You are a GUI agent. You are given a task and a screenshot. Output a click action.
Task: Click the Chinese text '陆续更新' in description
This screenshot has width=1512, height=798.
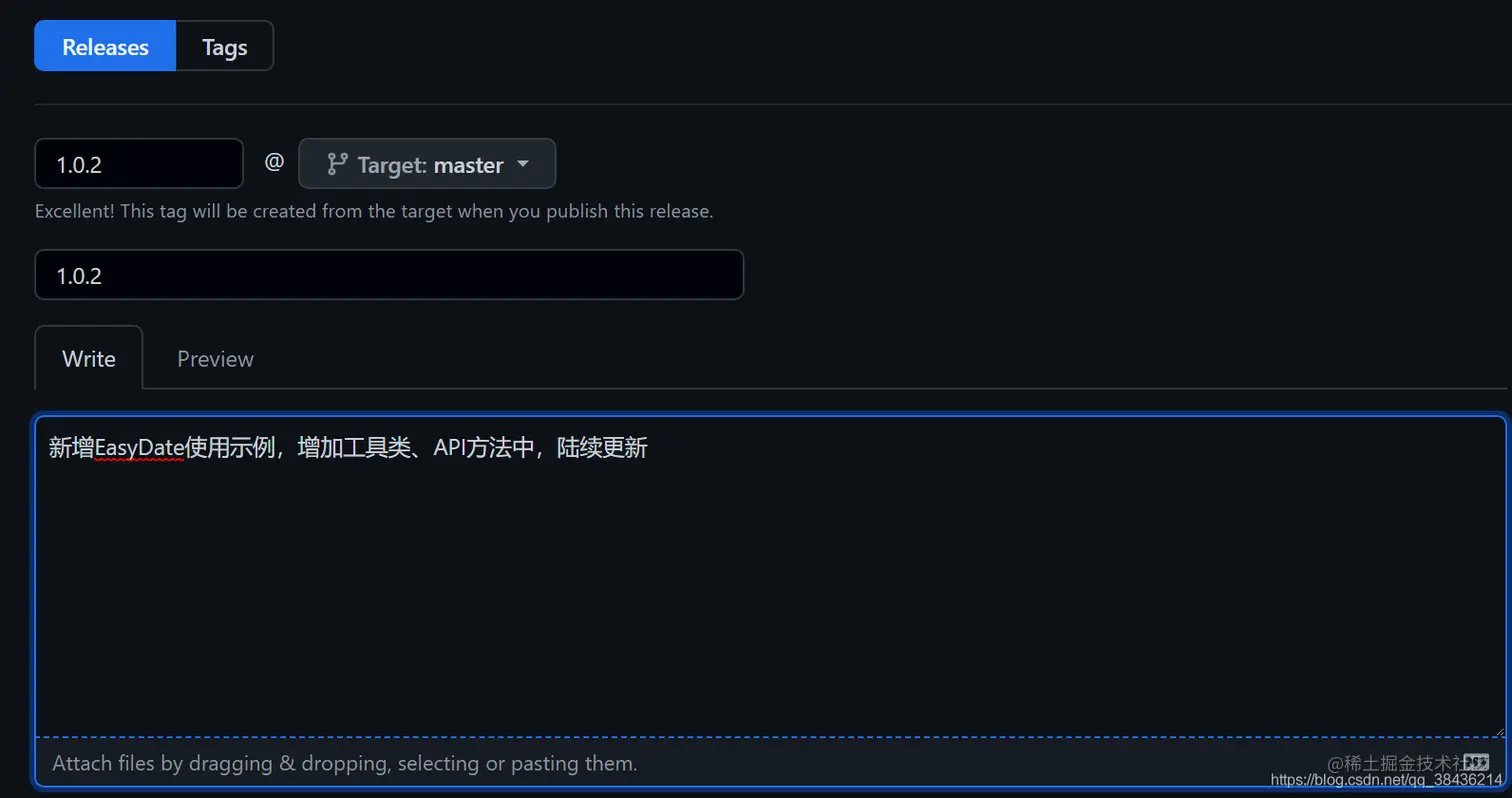[603, 448]
